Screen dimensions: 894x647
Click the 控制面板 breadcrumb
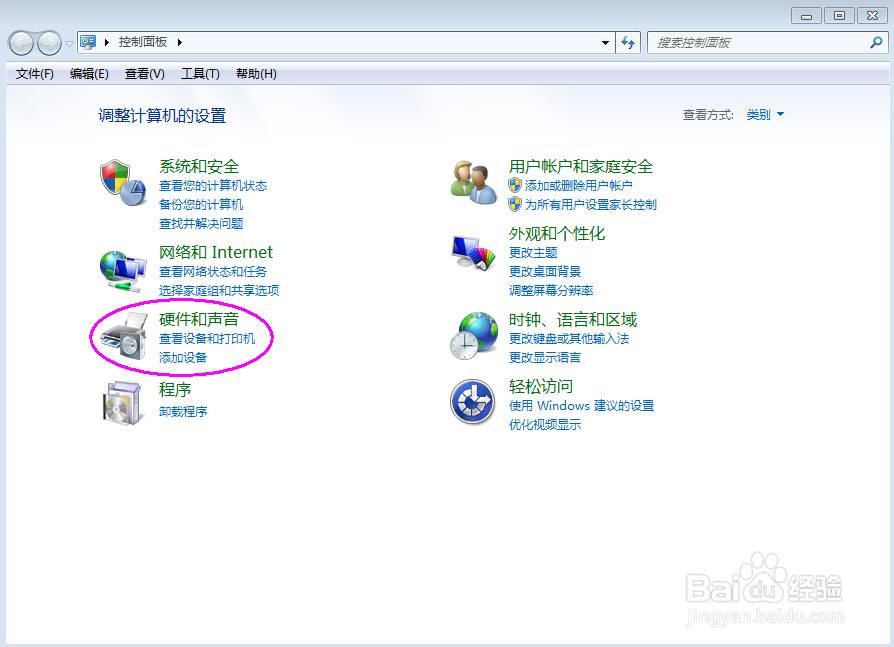pyautogui.click(x=143, y=42)
